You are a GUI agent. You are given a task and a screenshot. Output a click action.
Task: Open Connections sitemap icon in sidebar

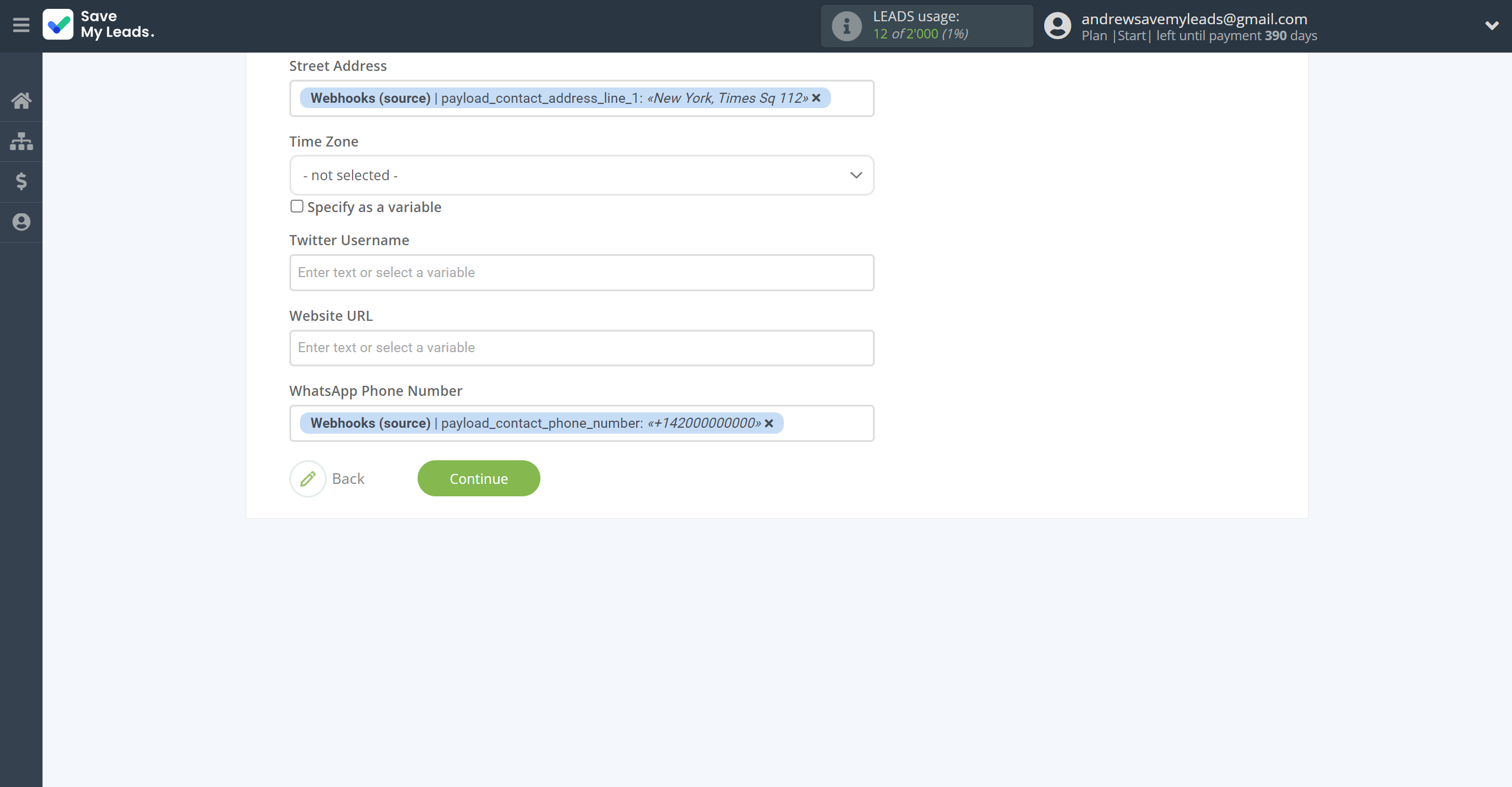pyautogui.click(x=21, y=141)
